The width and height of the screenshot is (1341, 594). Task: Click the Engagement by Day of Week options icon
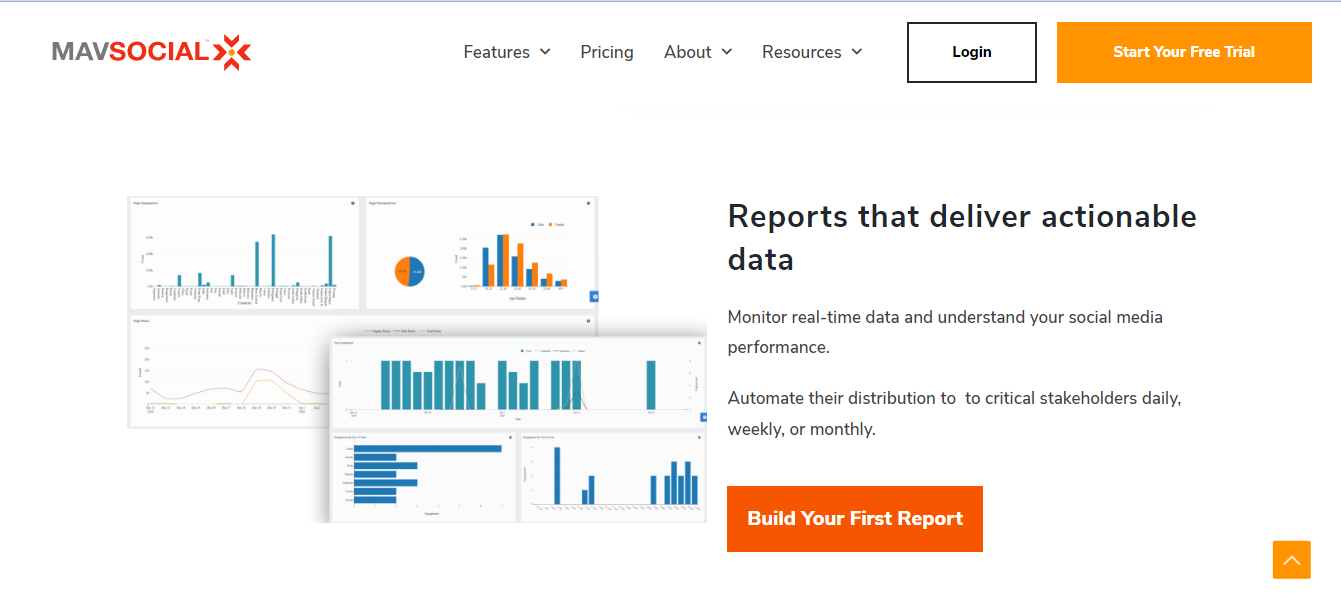click(510, 437)
